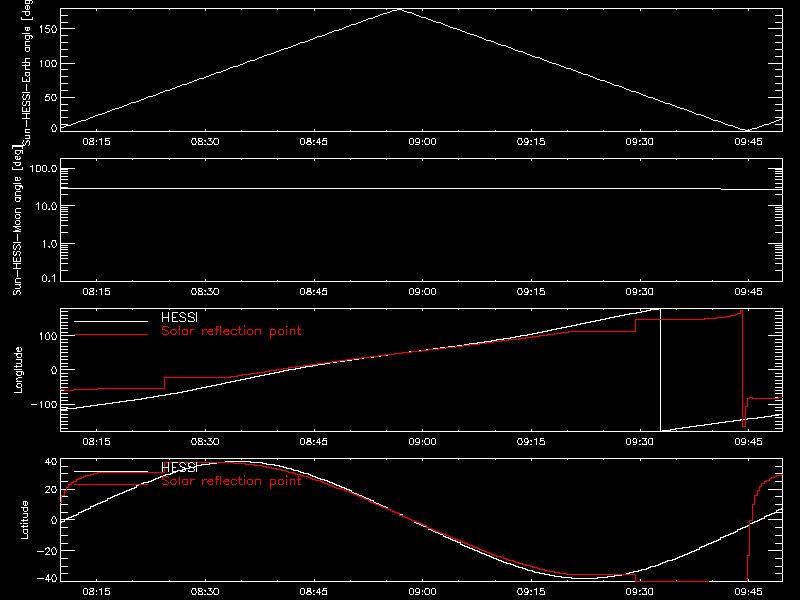Click "08:15" under the Earth angle plot

tap(96, 142)
